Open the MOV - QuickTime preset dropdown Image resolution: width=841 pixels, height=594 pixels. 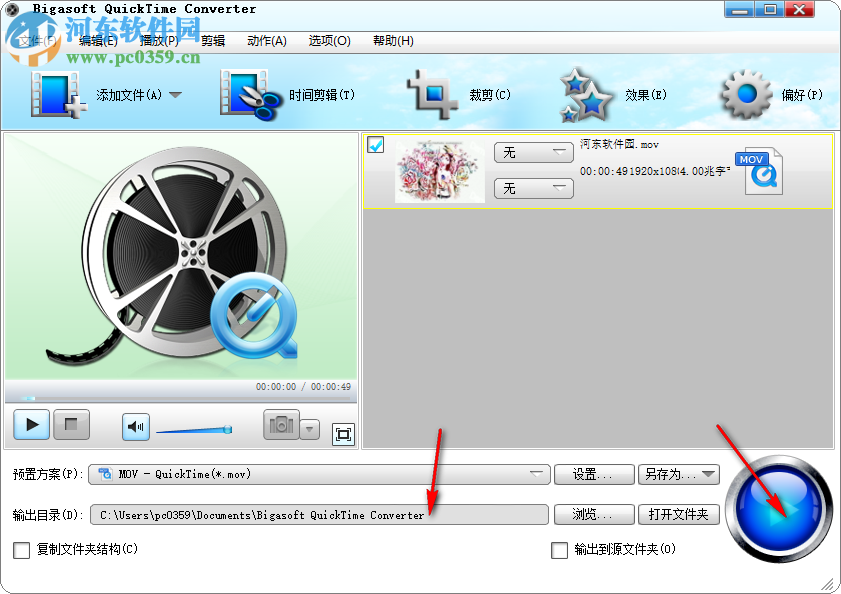535,474
